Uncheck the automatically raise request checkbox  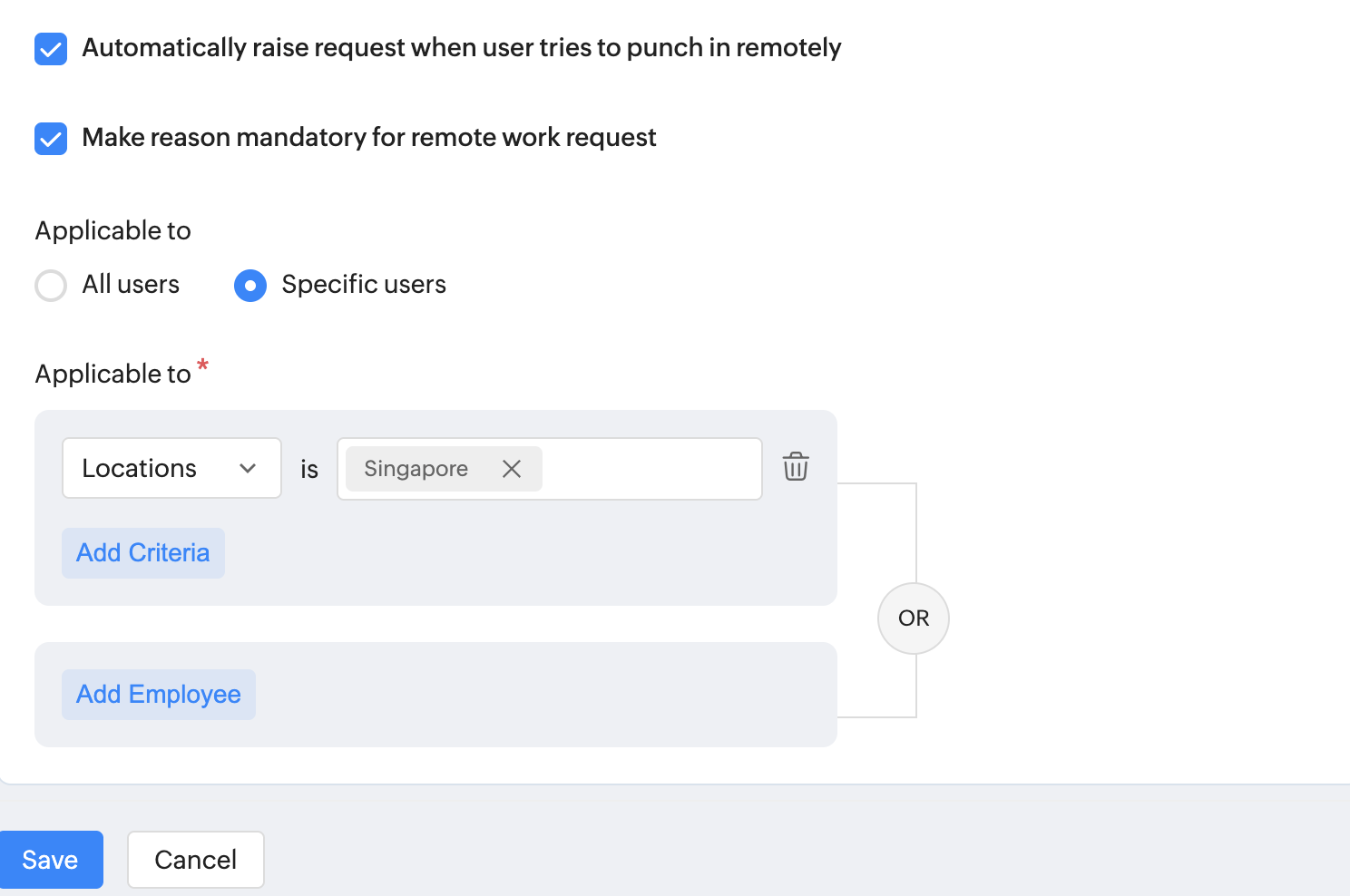coord(51,49)
